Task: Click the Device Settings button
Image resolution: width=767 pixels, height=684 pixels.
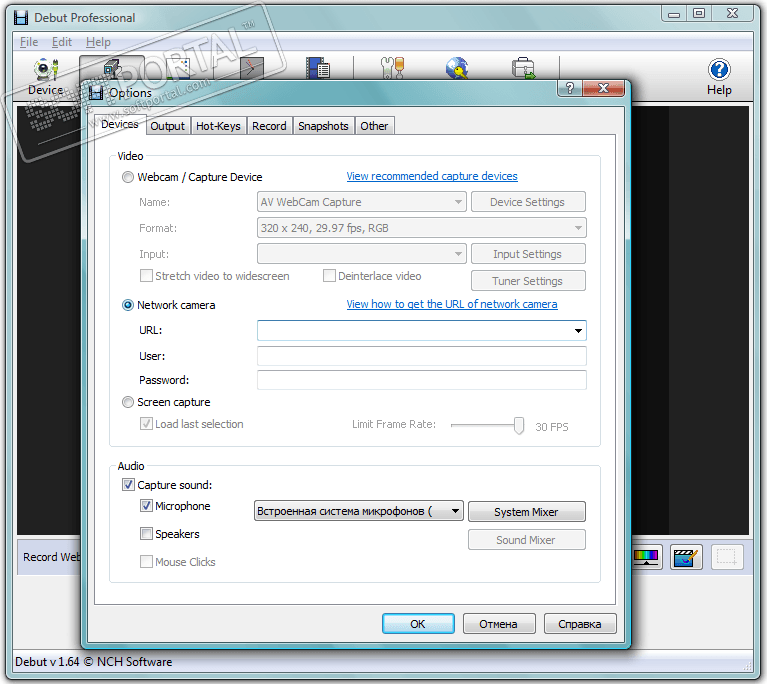Action: [x=528, y=202]
